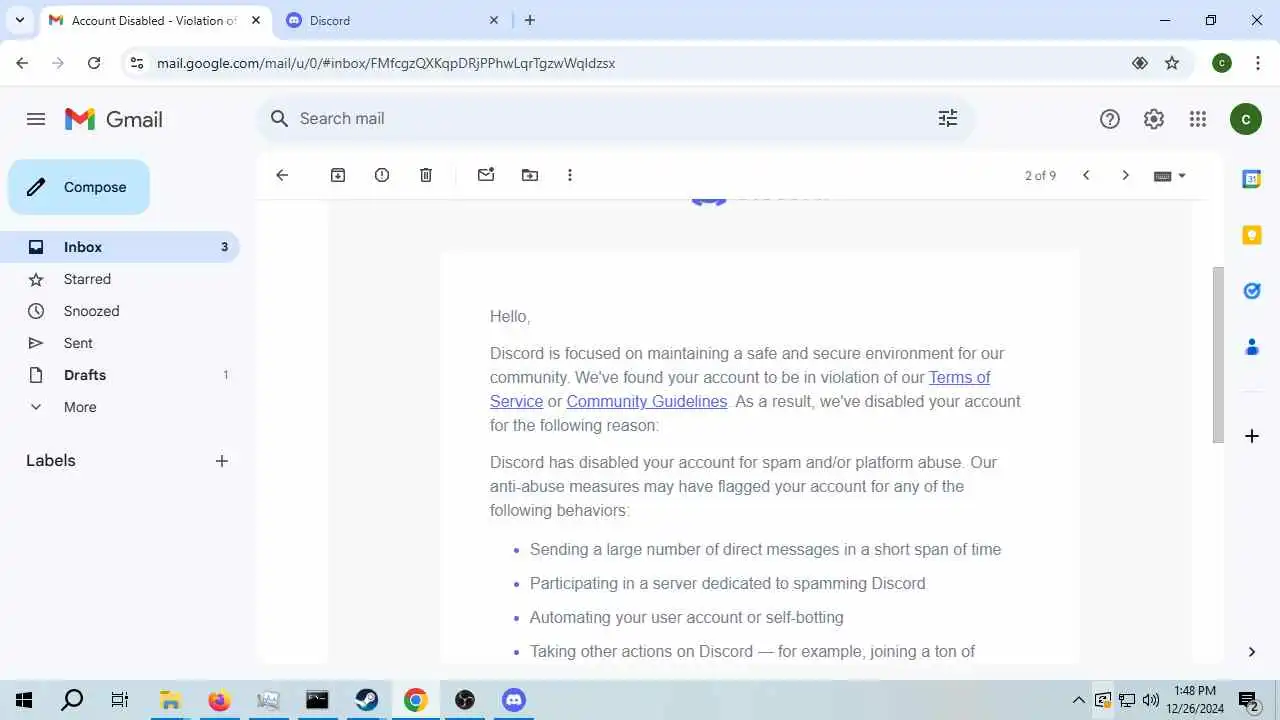Open tab search dropdown arrow
Viewport: 1280px width, 720px height.
coord(19,20)
